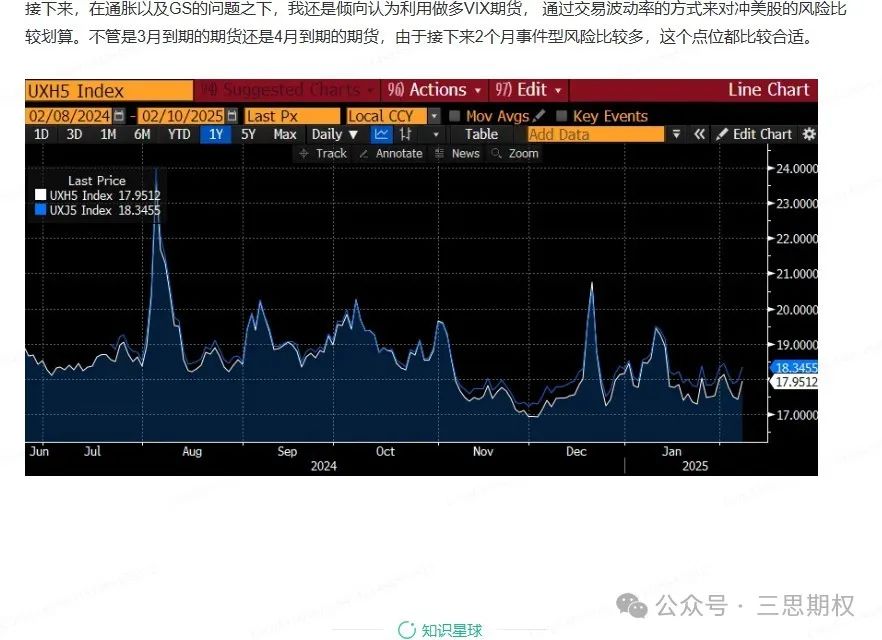This screenshot has height=640, width=882.
Task: Click blue 18.3455 price label on axis
Action: coord(795,368)
